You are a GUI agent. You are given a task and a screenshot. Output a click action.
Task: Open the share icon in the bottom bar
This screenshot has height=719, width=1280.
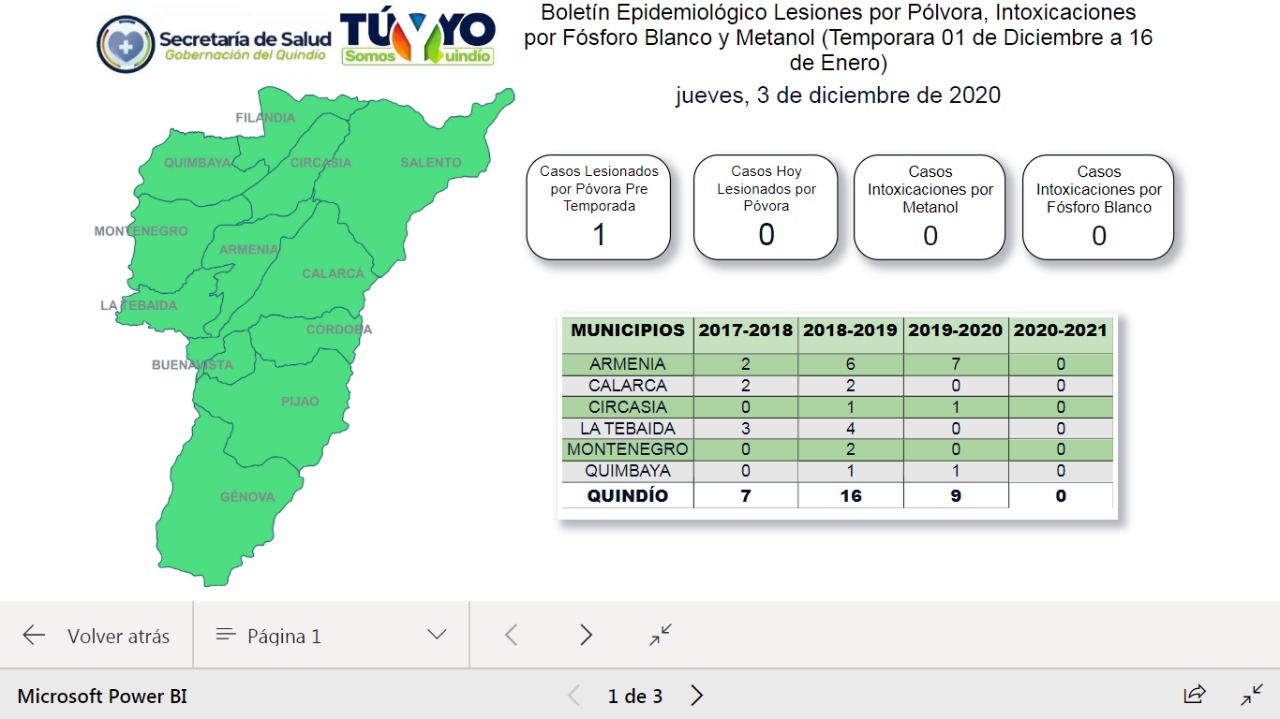(x=1194, y=695)
